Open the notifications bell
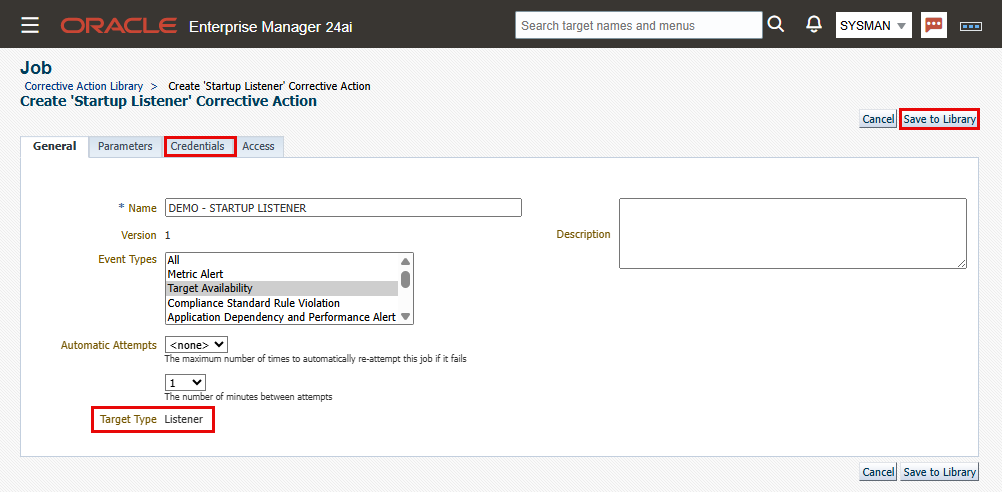This screenshot has height=492, width=1002. pos(814,25)
